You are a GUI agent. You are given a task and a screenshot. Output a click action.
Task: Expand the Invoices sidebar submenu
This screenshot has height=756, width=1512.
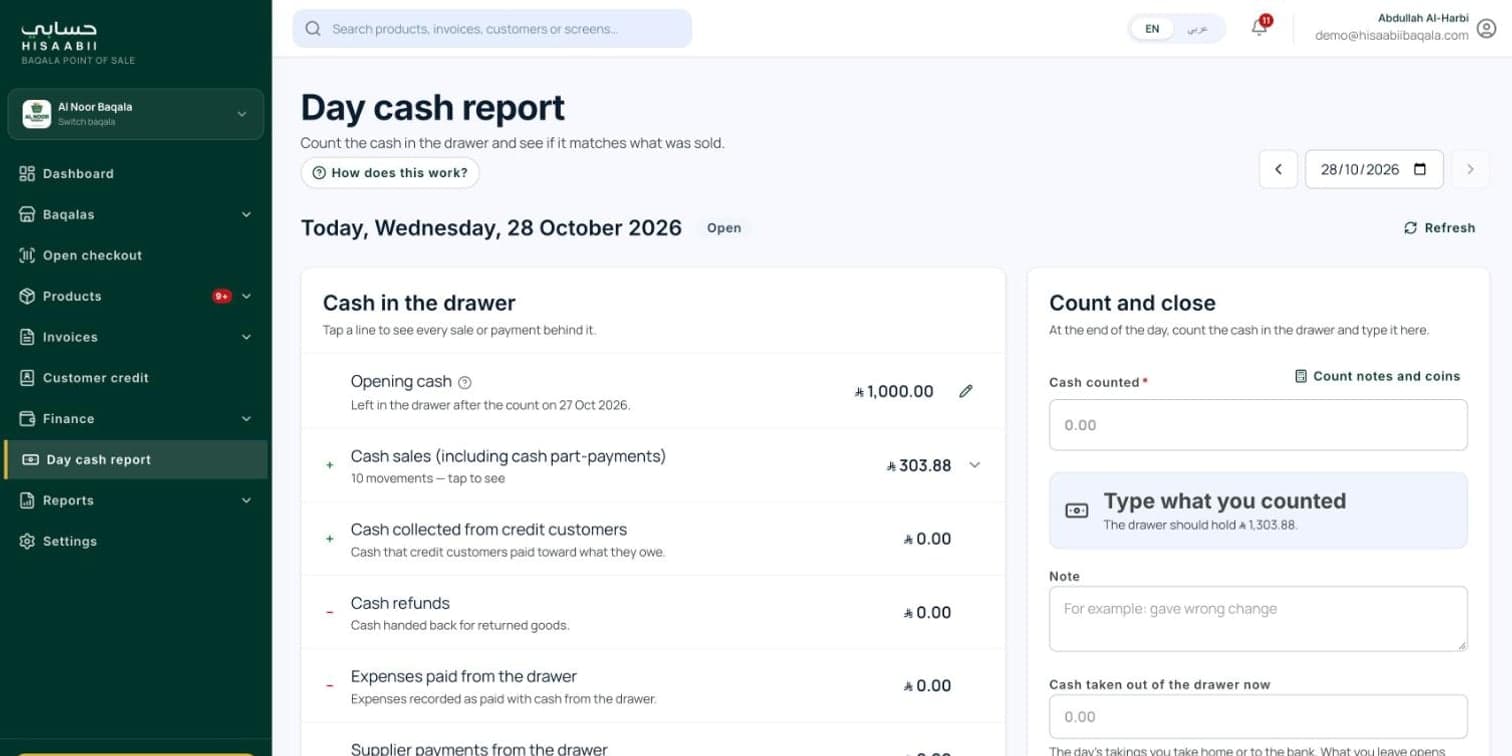coord(246,337)
